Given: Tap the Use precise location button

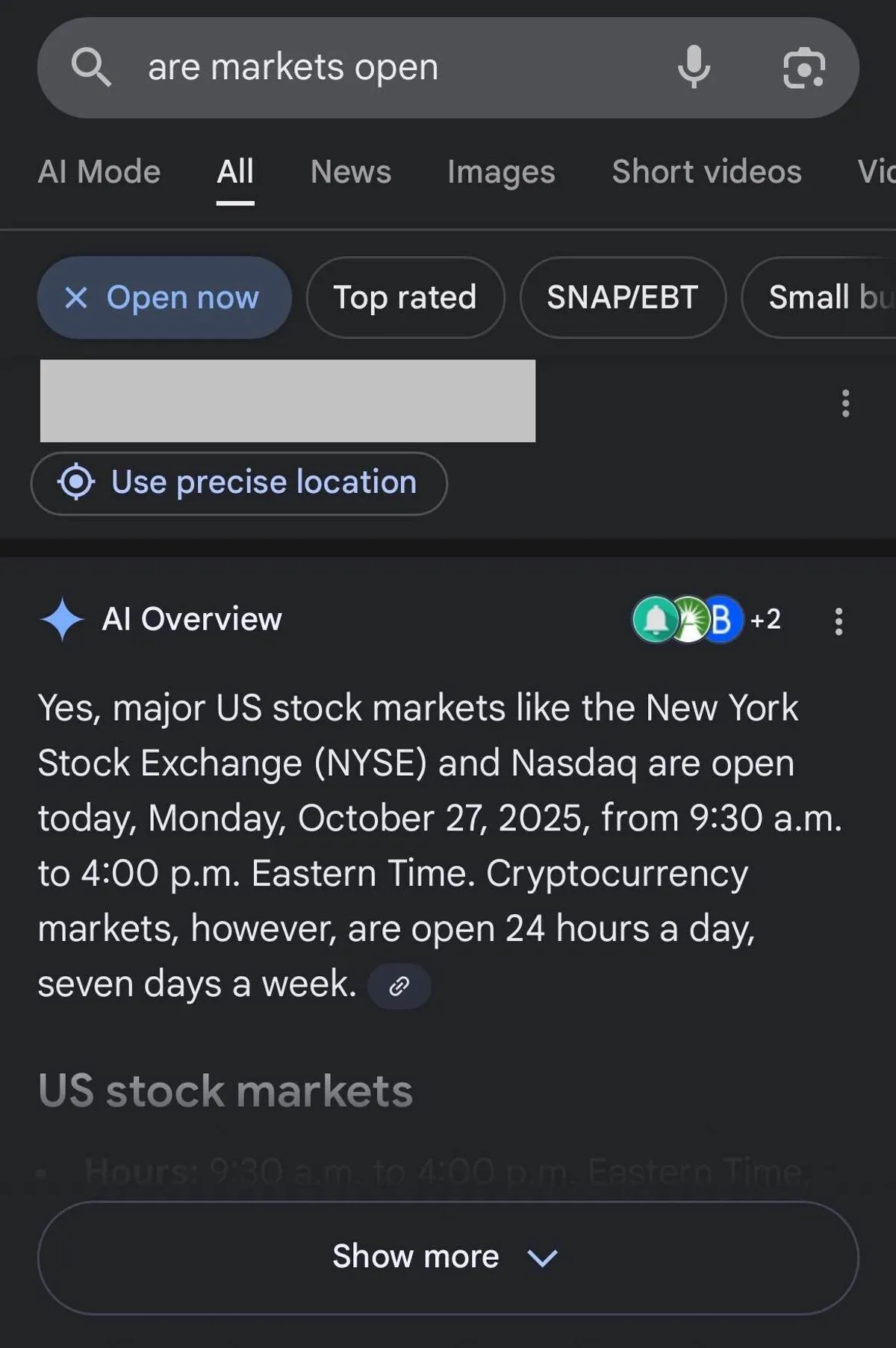Looking at the screenshot, I should point(239,482).
